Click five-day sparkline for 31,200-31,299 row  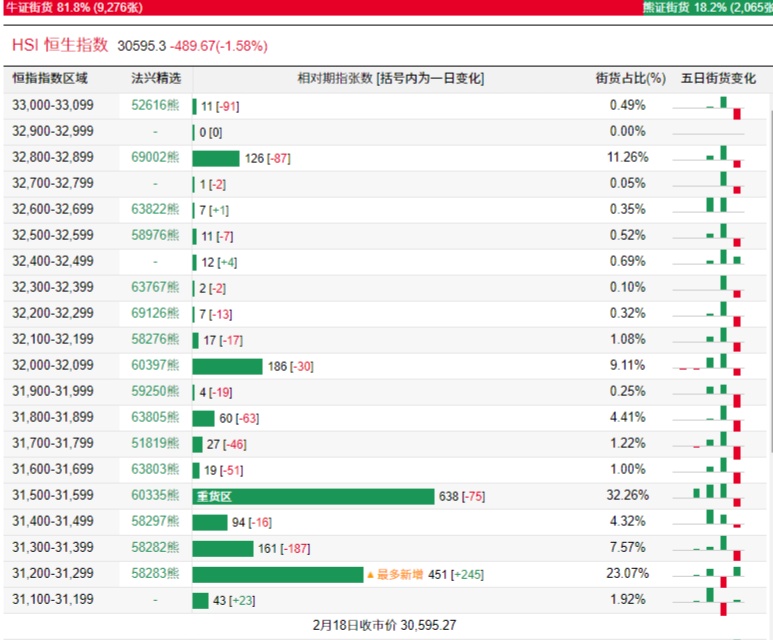click(x=708, y=577)
